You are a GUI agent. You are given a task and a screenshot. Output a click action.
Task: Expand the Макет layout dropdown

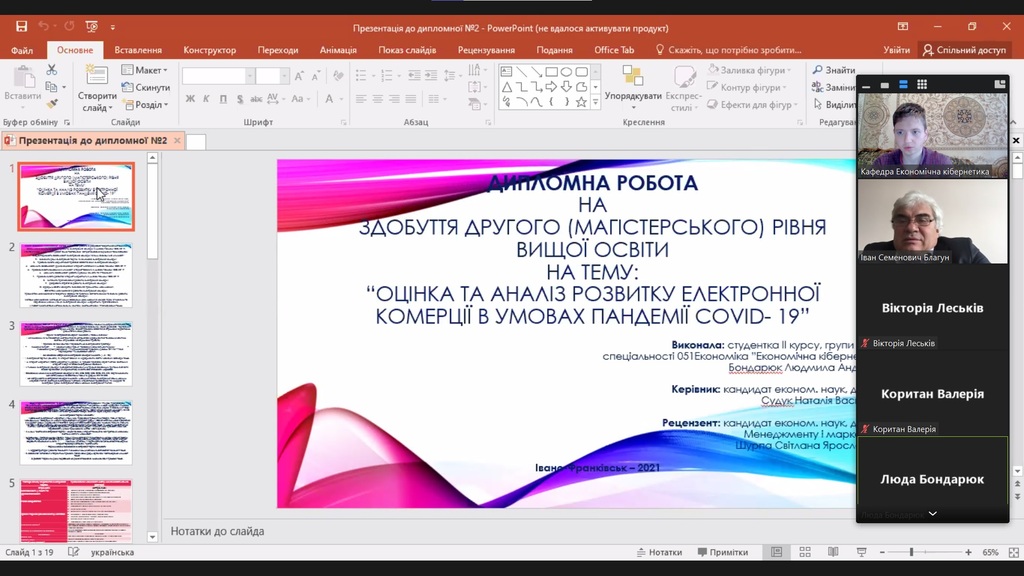coord(145,70)
